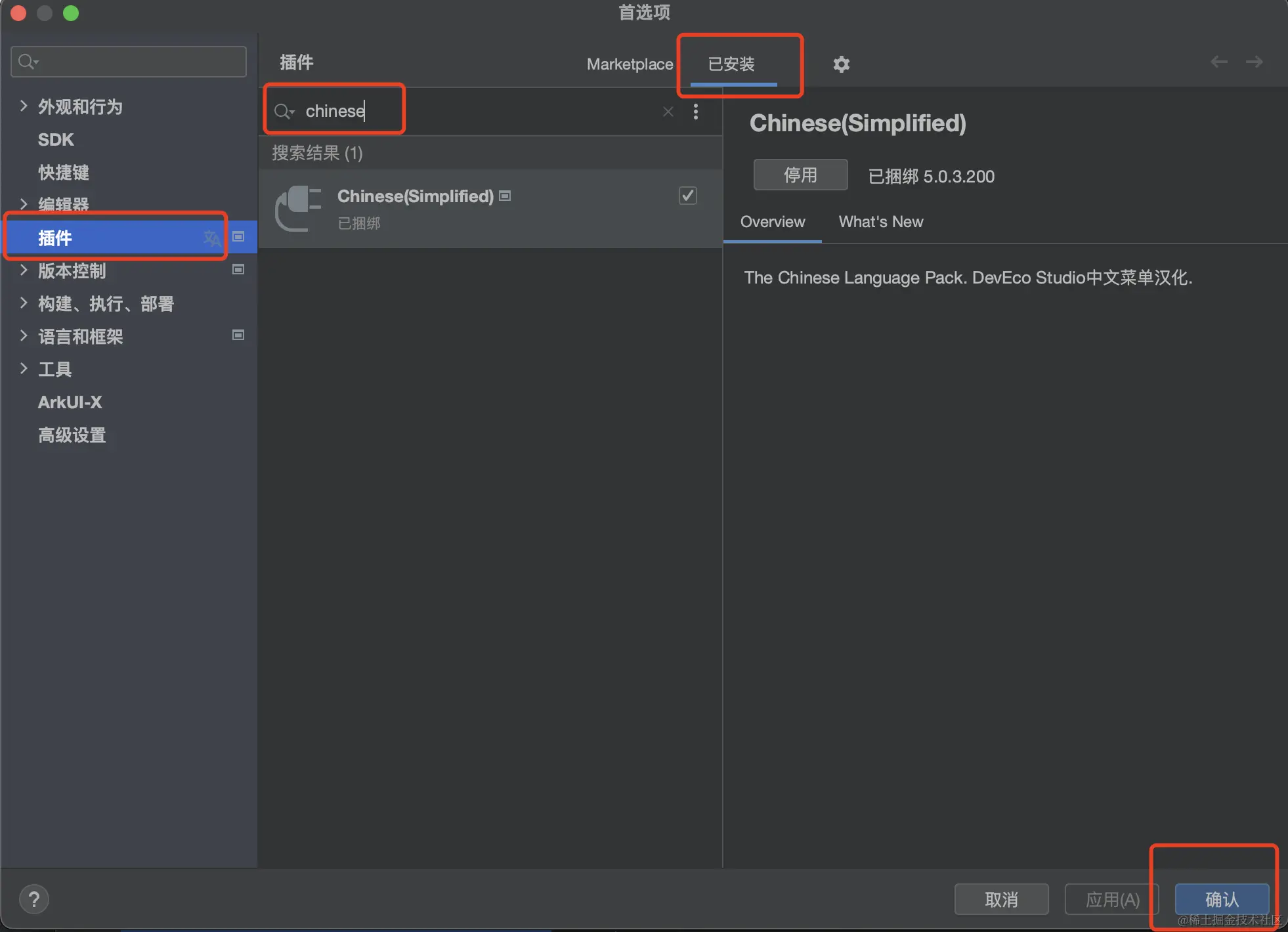This screenshot has height=932, width=1288.
Task: Click the 取消 cancel button
Action: coord(1000,899)
